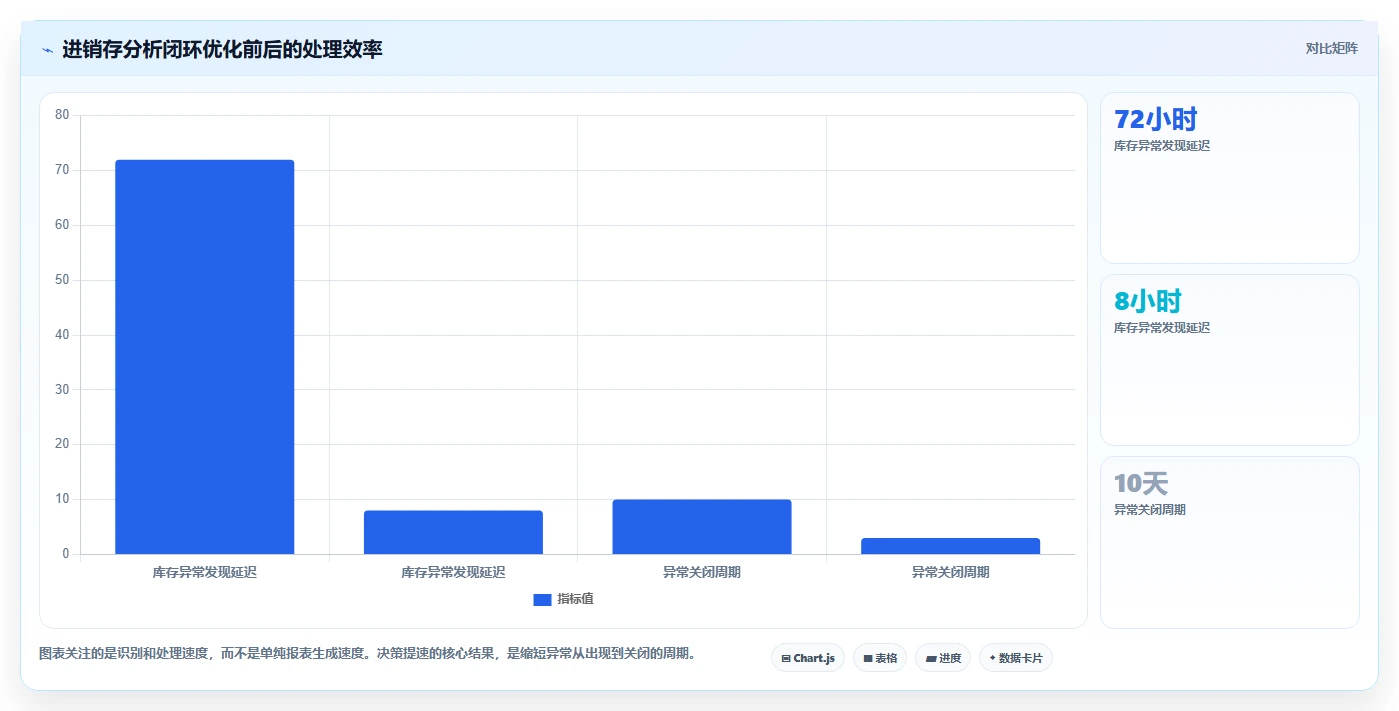Click 异常关闭周期 caption under 10天
Image resolution: width=1399 pixels, height=711 pixels.
coord(1150,510)
